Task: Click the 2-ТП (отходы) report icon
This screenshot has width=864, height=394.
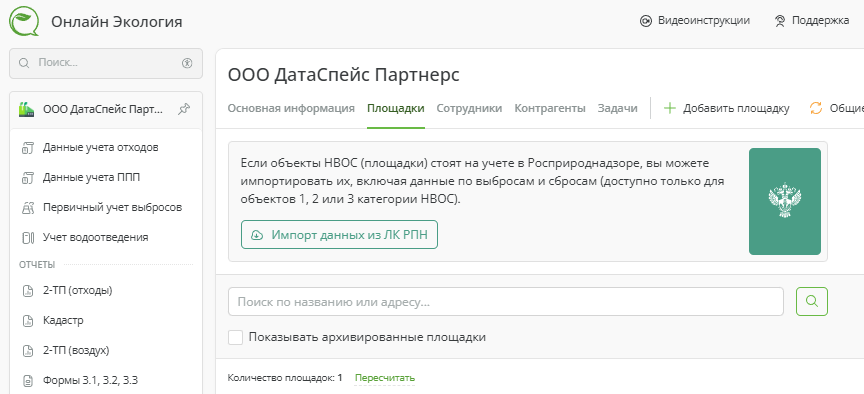Action: click(x=28, y=290)
